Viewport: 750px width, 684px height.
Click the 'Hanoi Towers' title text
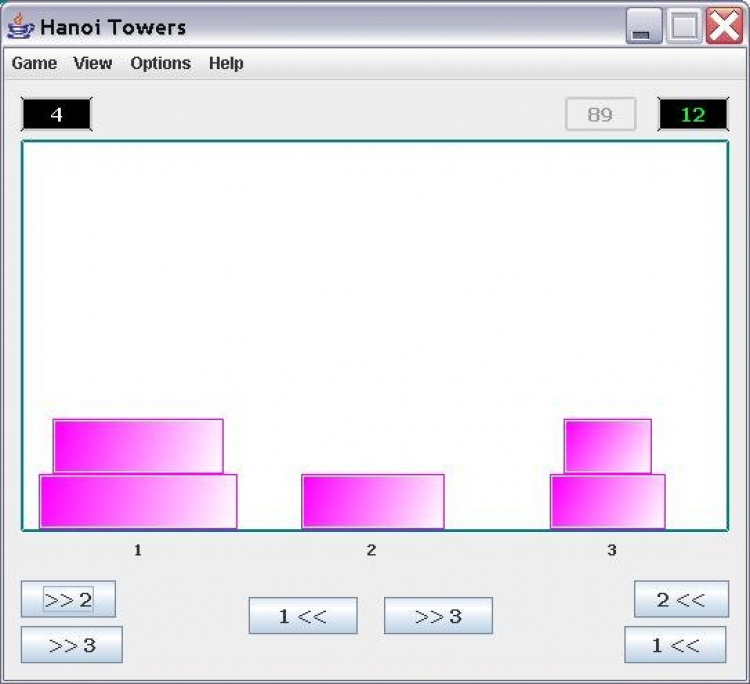pyautogui.click(x=113, y=27)
